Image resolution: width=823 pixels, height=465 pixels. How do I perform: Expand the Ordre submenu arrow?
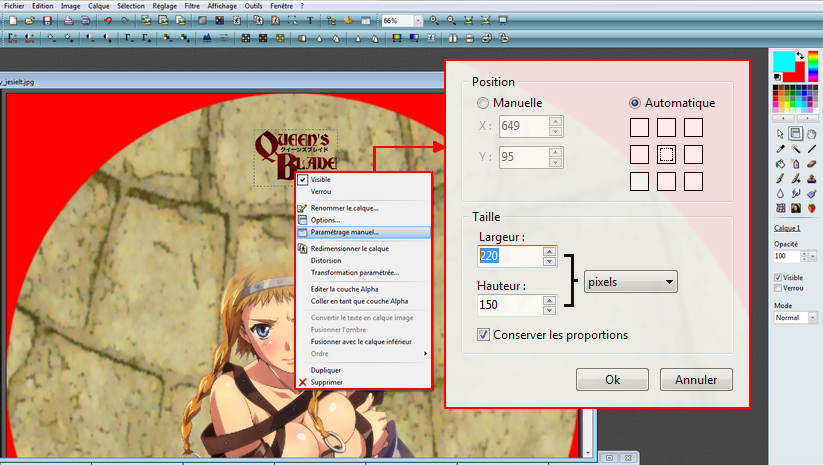(x=425, y=354)
